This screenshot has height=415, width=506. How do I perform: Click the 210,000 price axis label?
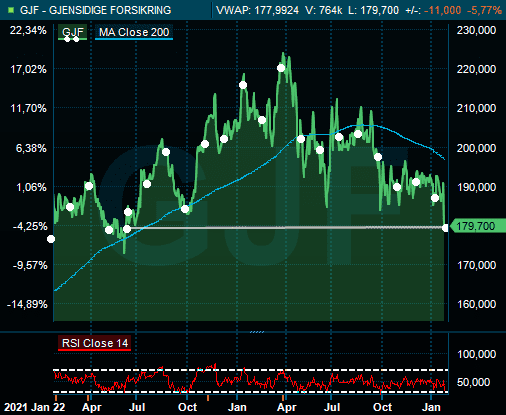[x=476, y=108]
